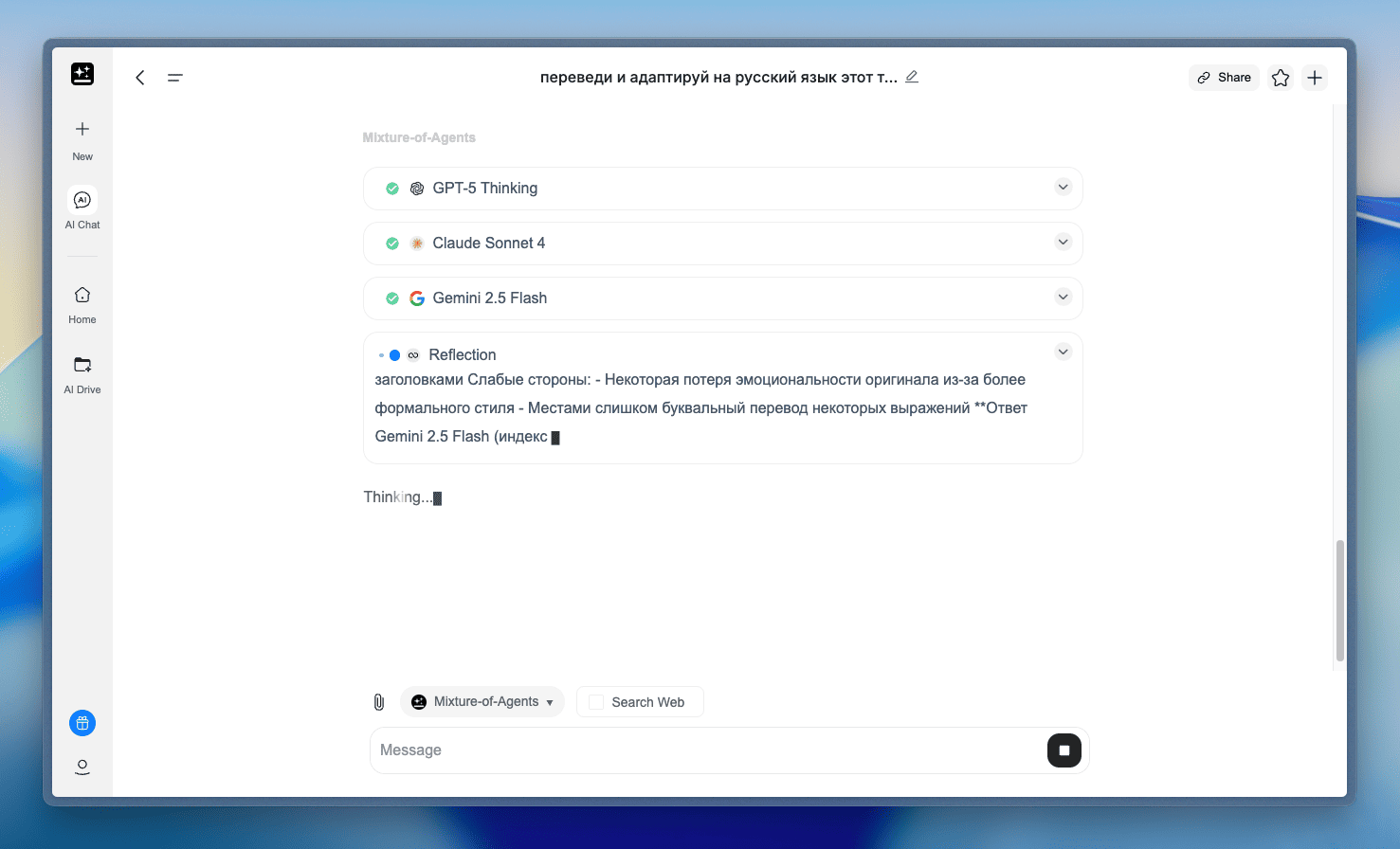
Task: Enable the Search Web checkbox
Action: [596, 702]
